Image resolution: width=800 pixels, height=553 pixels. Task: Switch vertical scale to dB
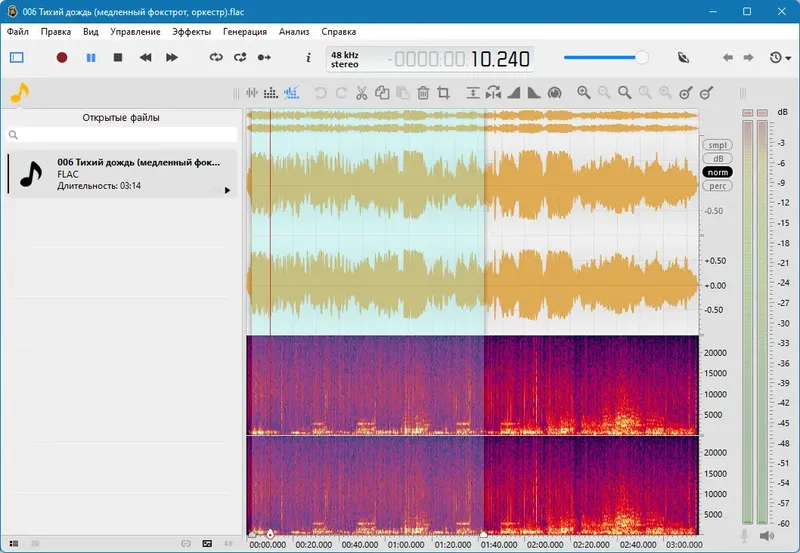[717, 158]
